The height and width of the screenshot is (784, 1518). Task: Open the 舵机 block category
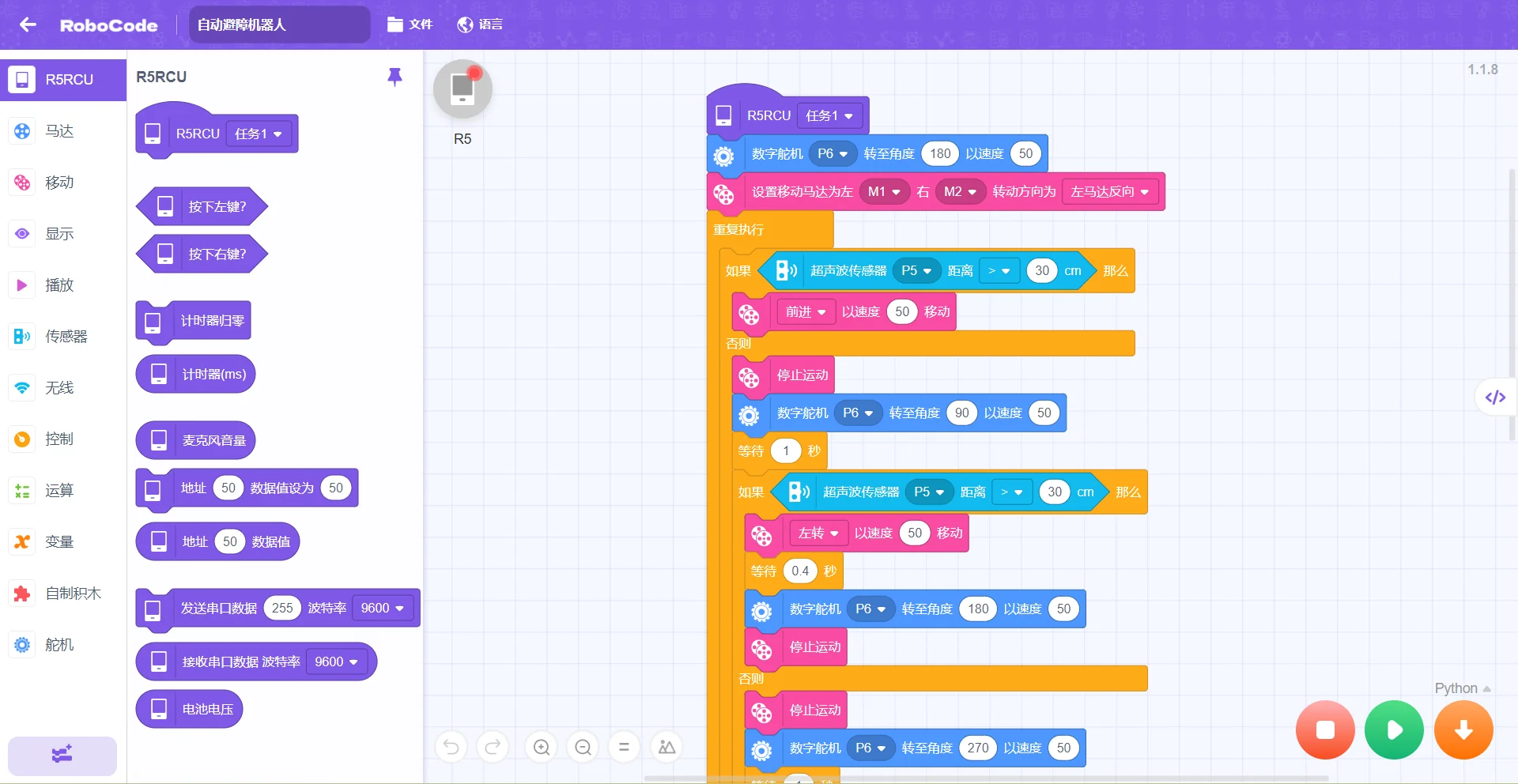pyautogui.click(x=63, y=645)
